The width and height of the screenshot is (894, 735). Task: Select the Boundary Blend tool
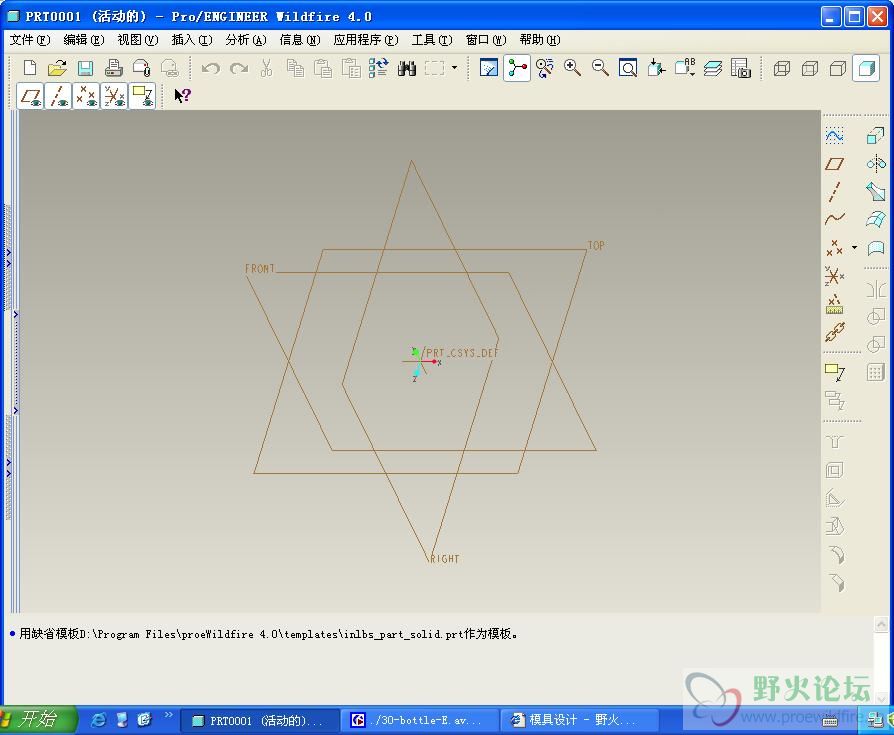coord(876,219)
